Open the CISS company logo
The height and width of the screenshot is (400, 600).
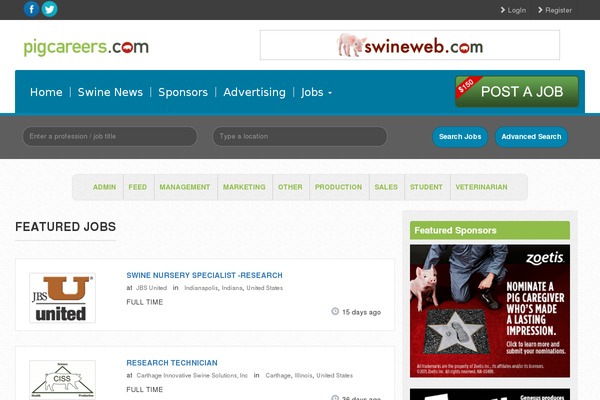[62, 380]
